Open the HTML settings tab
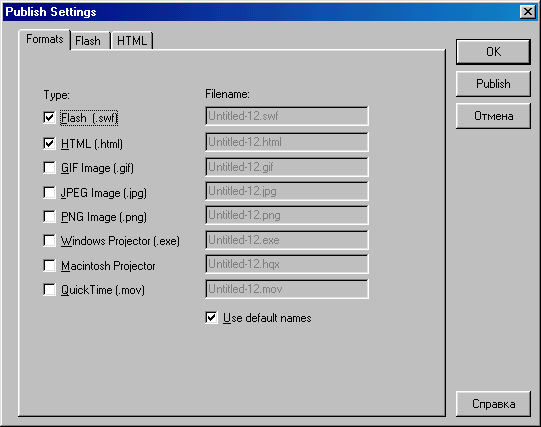Screen dimensions: 541x427 (x=132, y=41)
